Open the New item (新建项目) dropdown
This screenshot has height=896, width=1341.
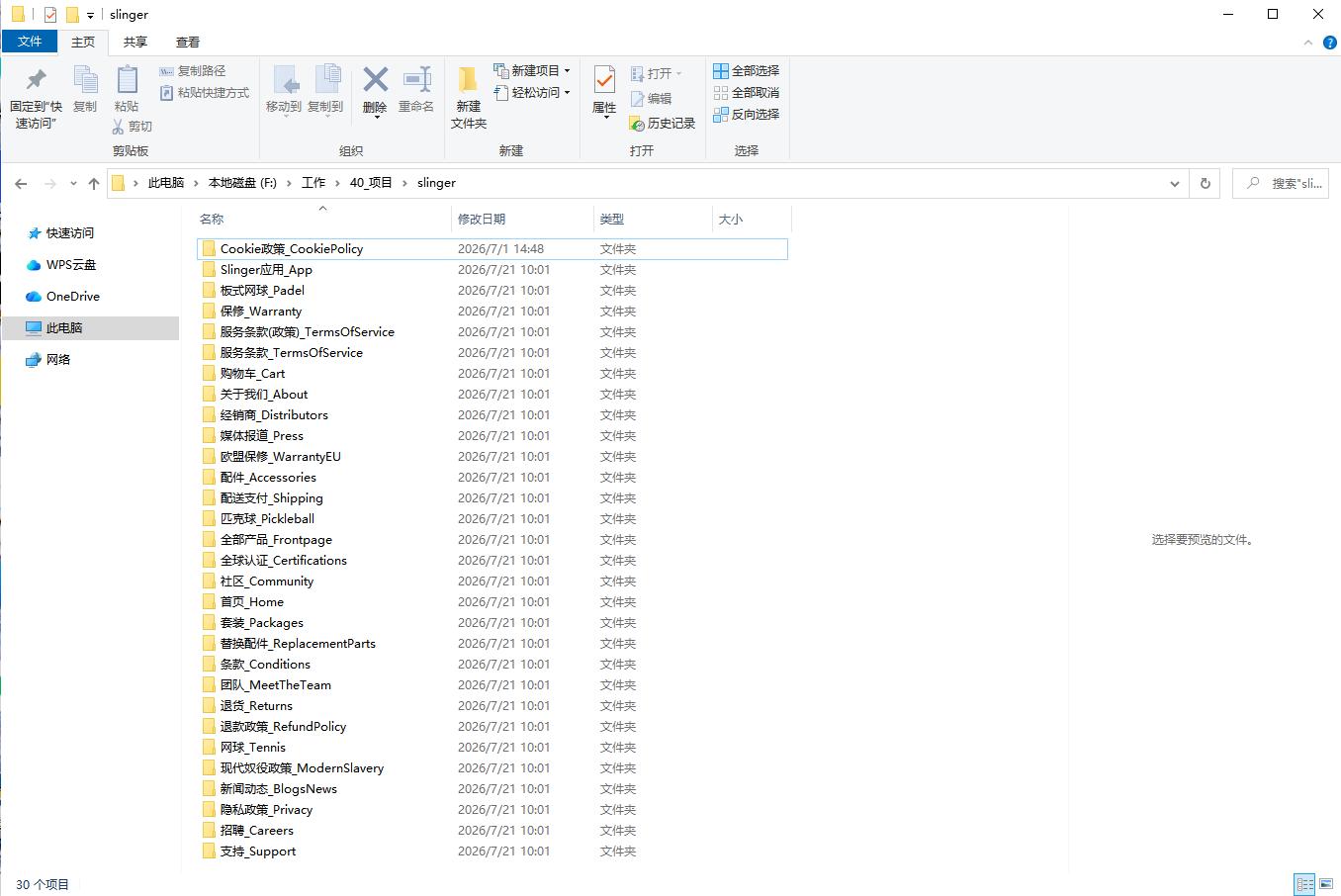[x=532, y=71]
